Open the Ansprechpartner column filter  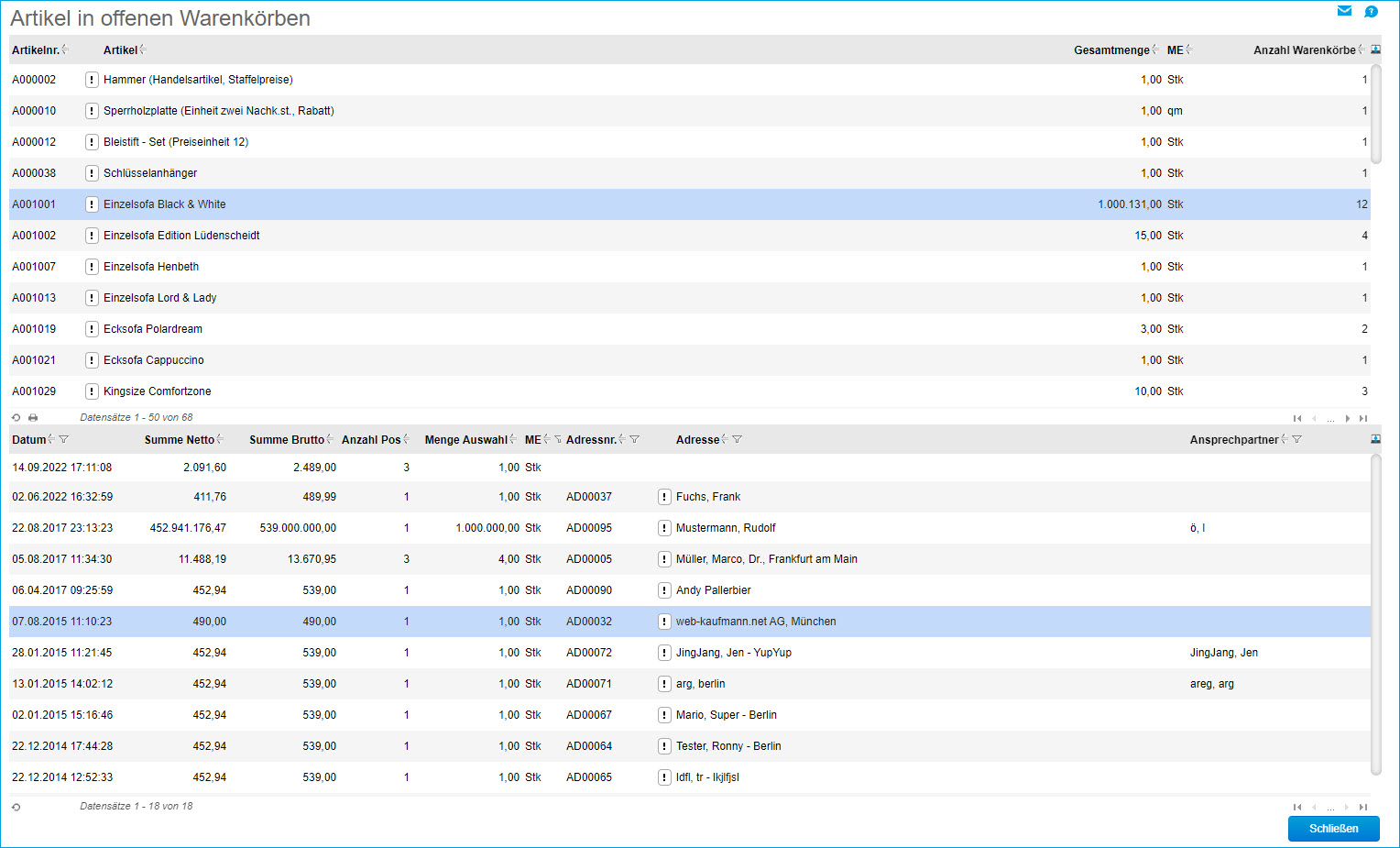coord(1296,440)
